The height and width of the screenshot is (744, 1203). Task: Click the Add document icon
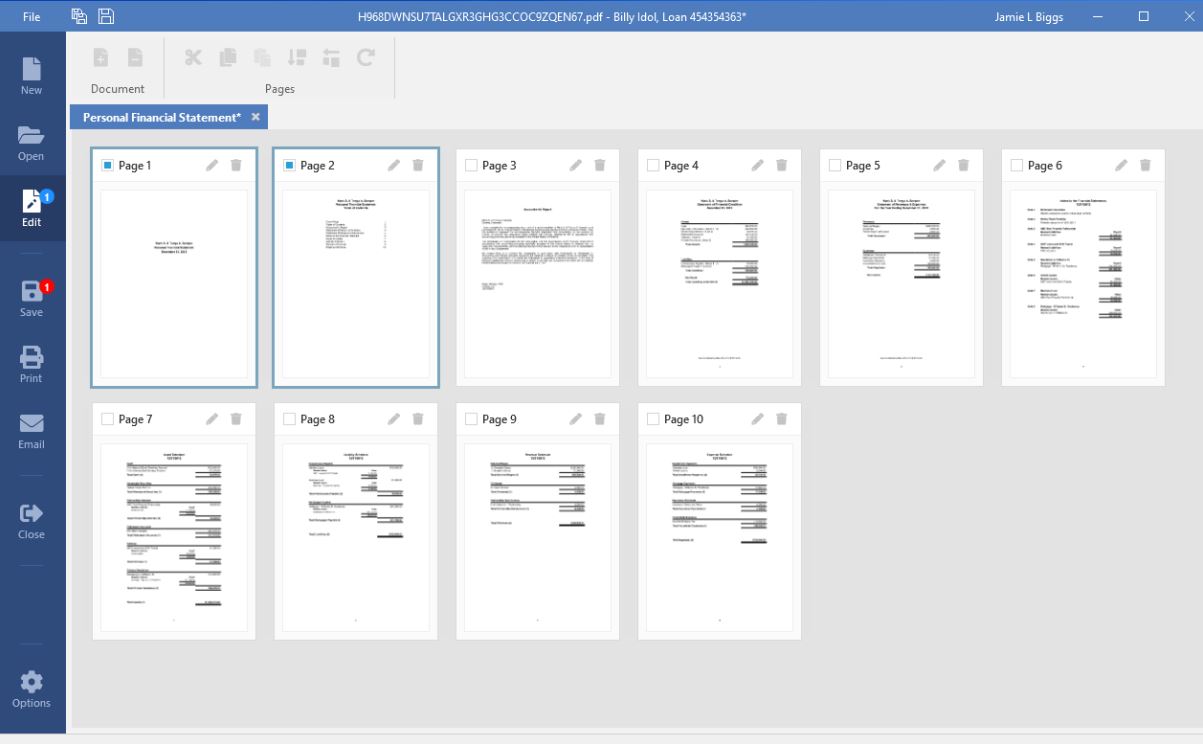click(101, 59)
